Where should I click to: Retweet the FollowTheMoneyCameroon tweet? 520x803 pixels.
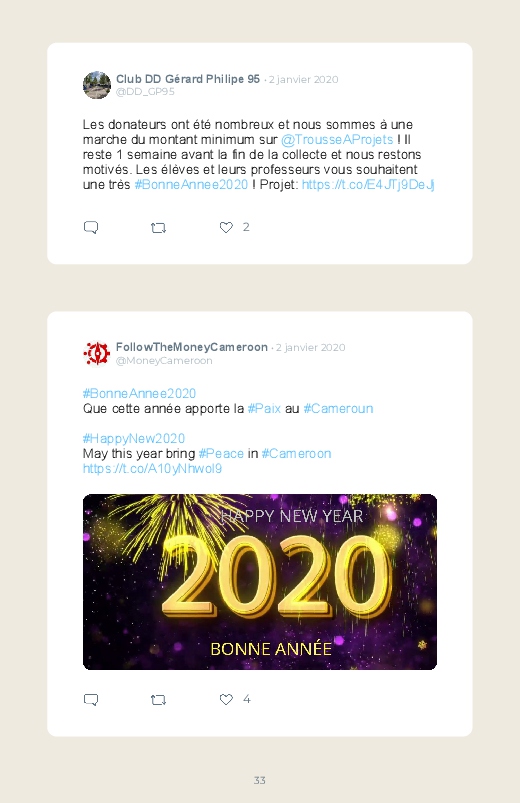158,700
